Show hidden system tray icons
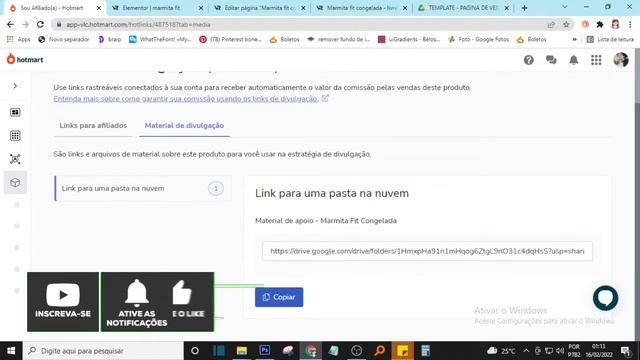Screen dimensions: 640x360 tap(526, 351)
